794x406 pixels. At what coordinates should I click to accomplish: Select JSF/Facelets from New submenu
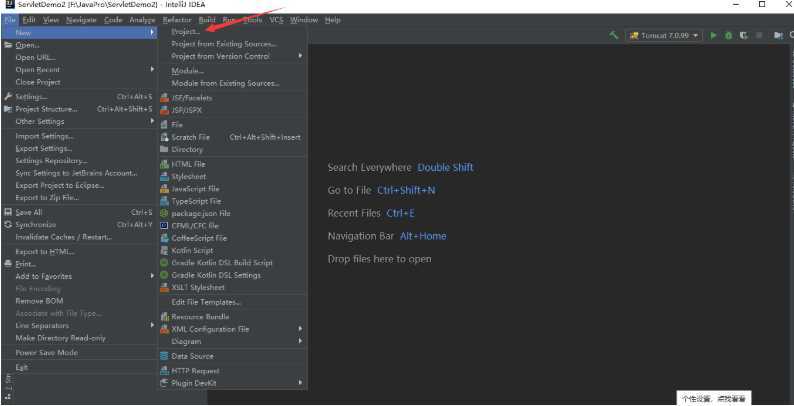click(x=191, y=97)
